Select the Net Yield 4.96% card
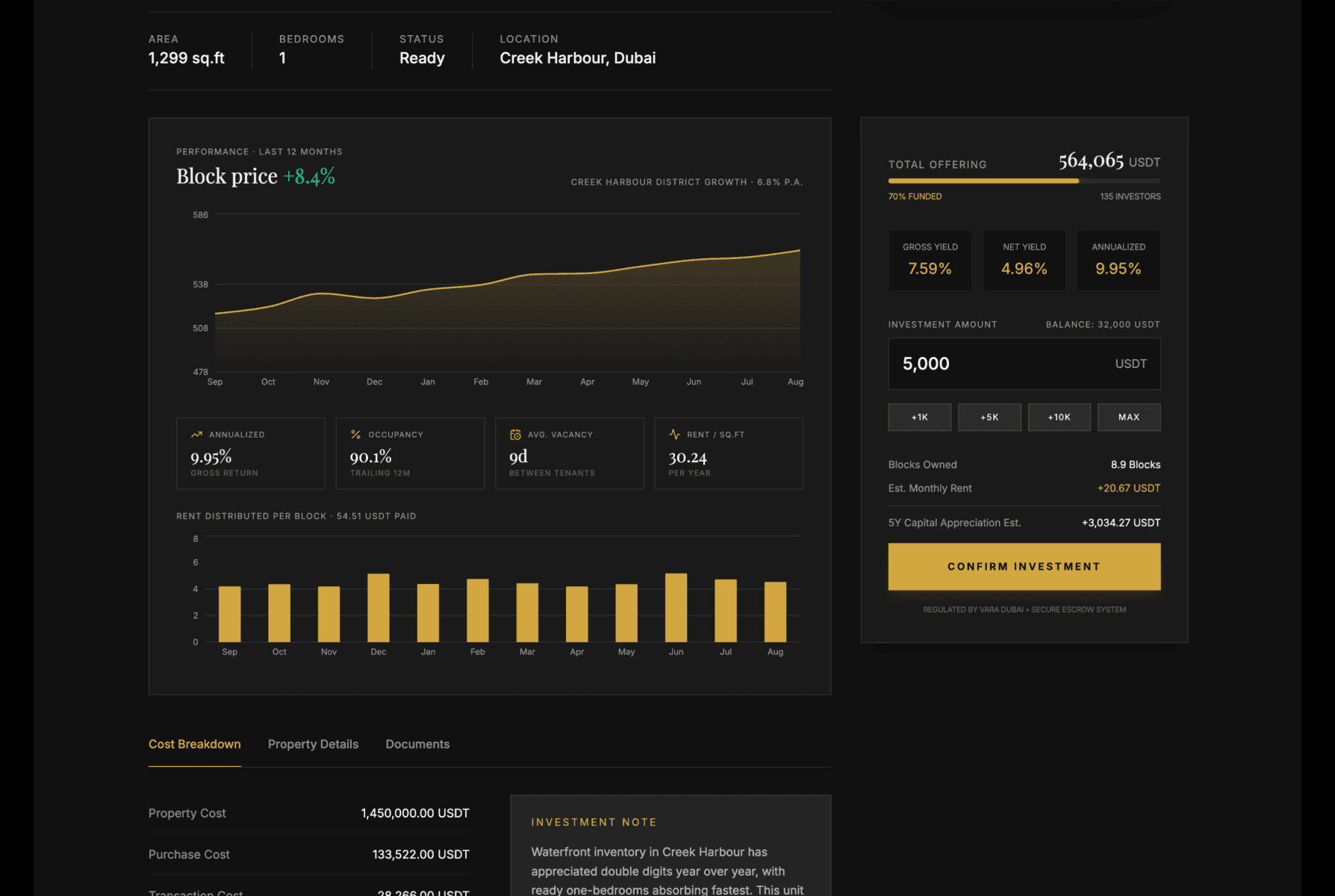The width and height of the screenshot is (1335, 896). [1024, 260]
